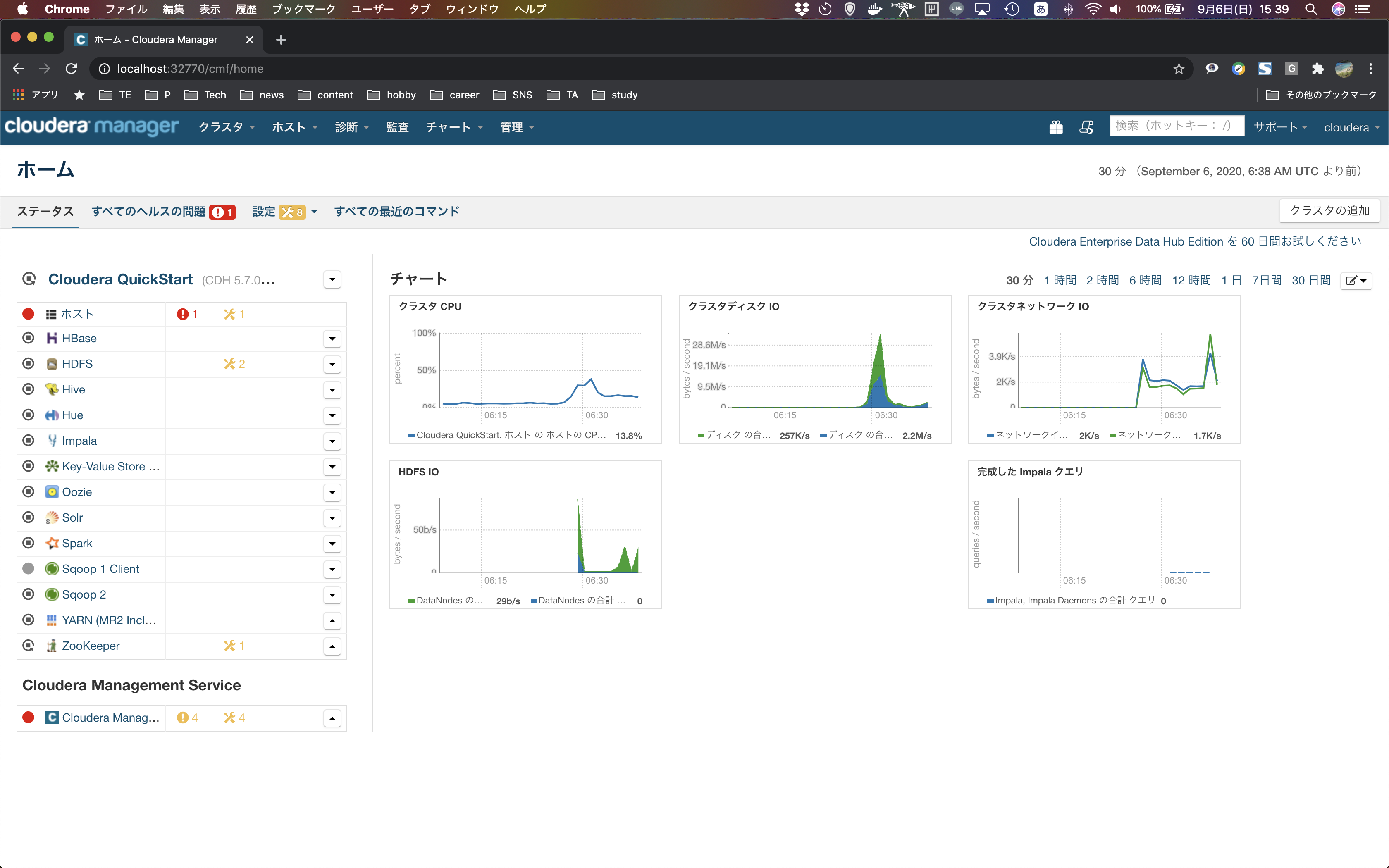Open the running commands icon in header
The image size is (1389, 868).
[1086, 127]
